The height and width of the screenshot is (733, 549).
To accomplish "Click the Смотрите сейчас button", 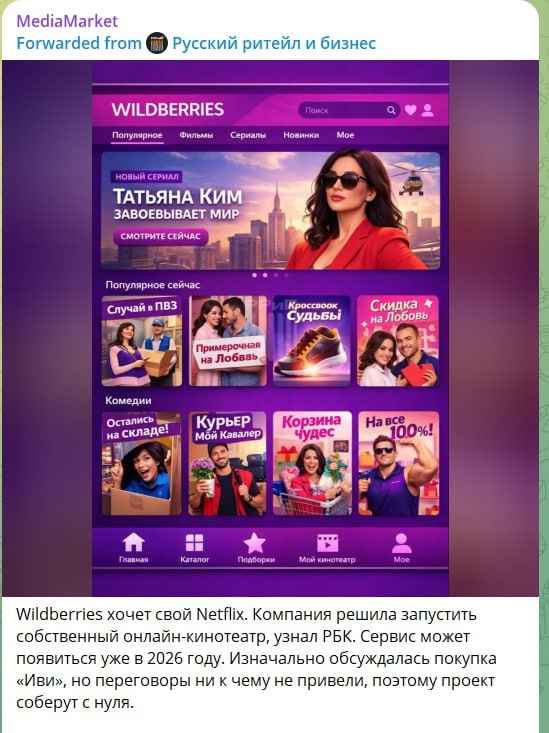I will 160,237.
